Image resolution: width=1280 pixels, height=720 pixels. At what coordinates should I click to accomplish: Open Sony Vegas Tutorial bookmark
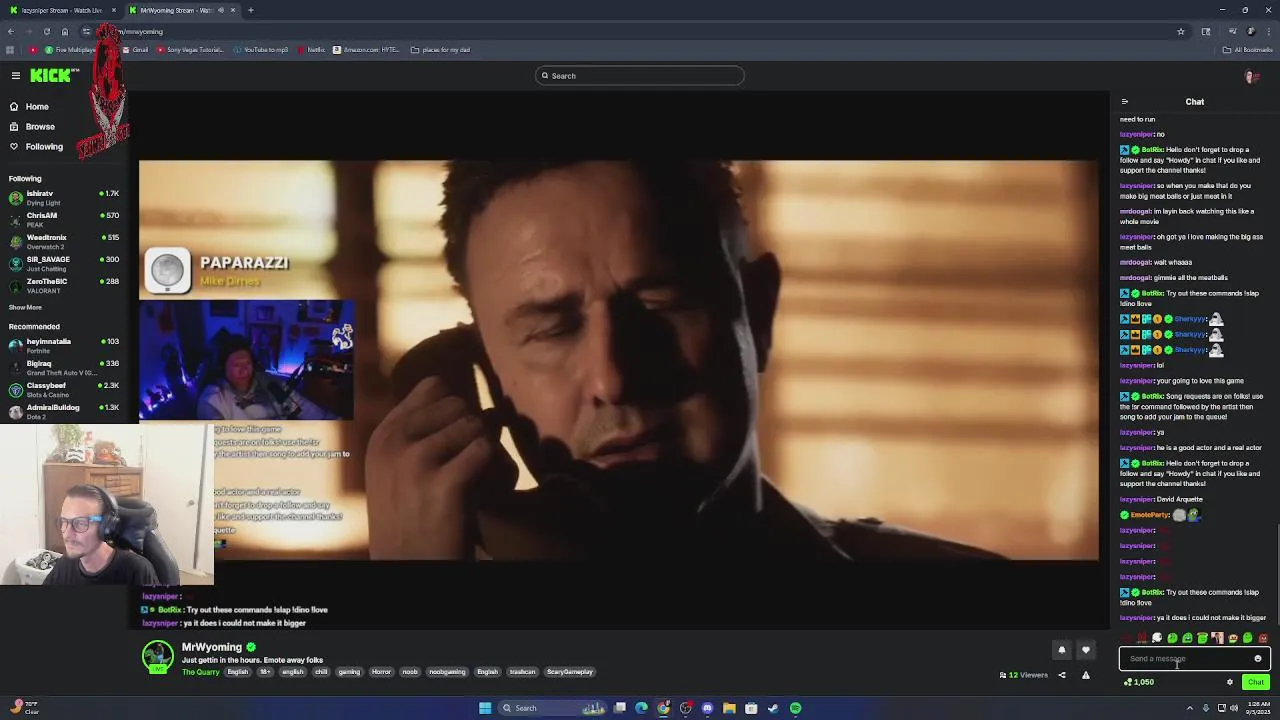190,50
